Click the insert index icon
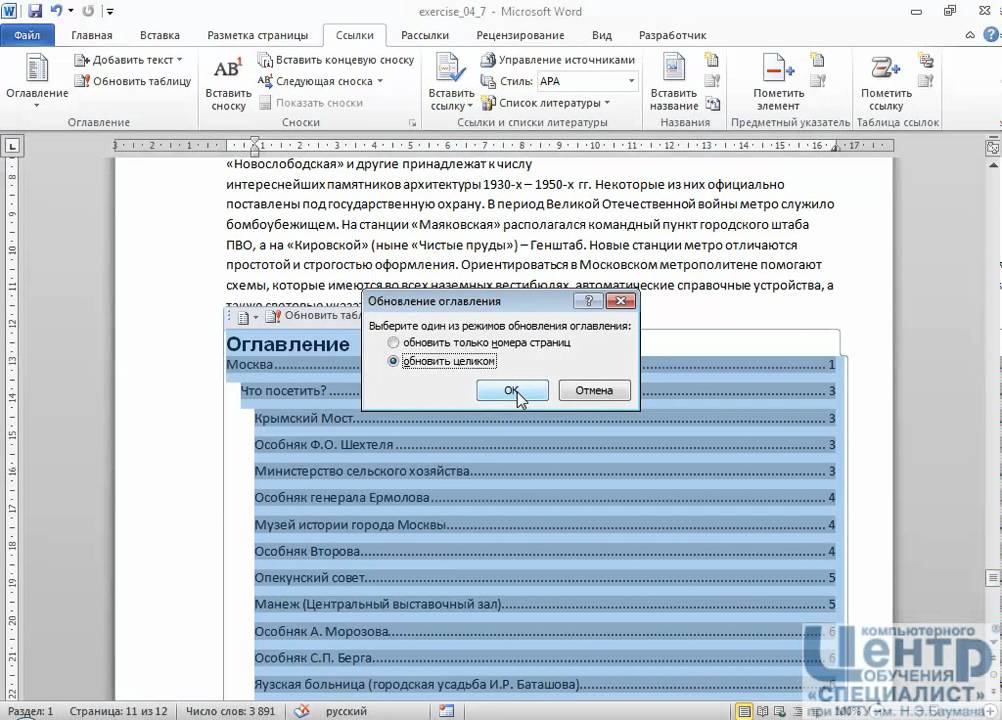This screenshot has width=1002, height=720. [x=817, y=60]
